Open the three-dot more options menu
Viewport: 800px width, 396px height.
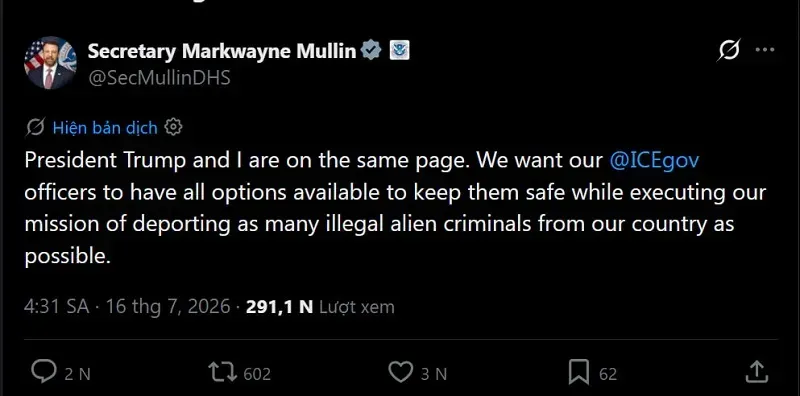coord(765,50)
